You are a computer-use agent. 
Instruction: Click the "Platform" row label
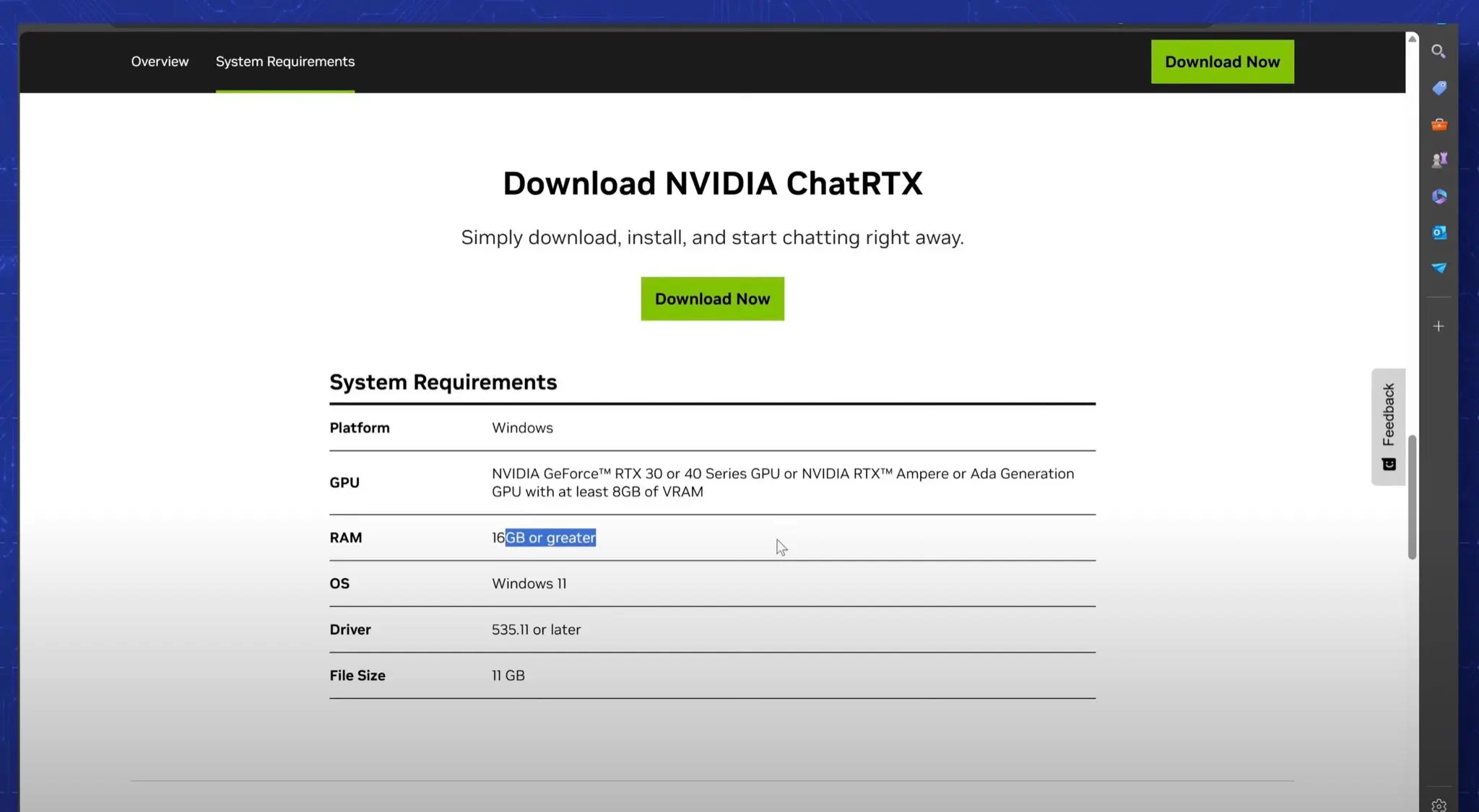point(360,427)
